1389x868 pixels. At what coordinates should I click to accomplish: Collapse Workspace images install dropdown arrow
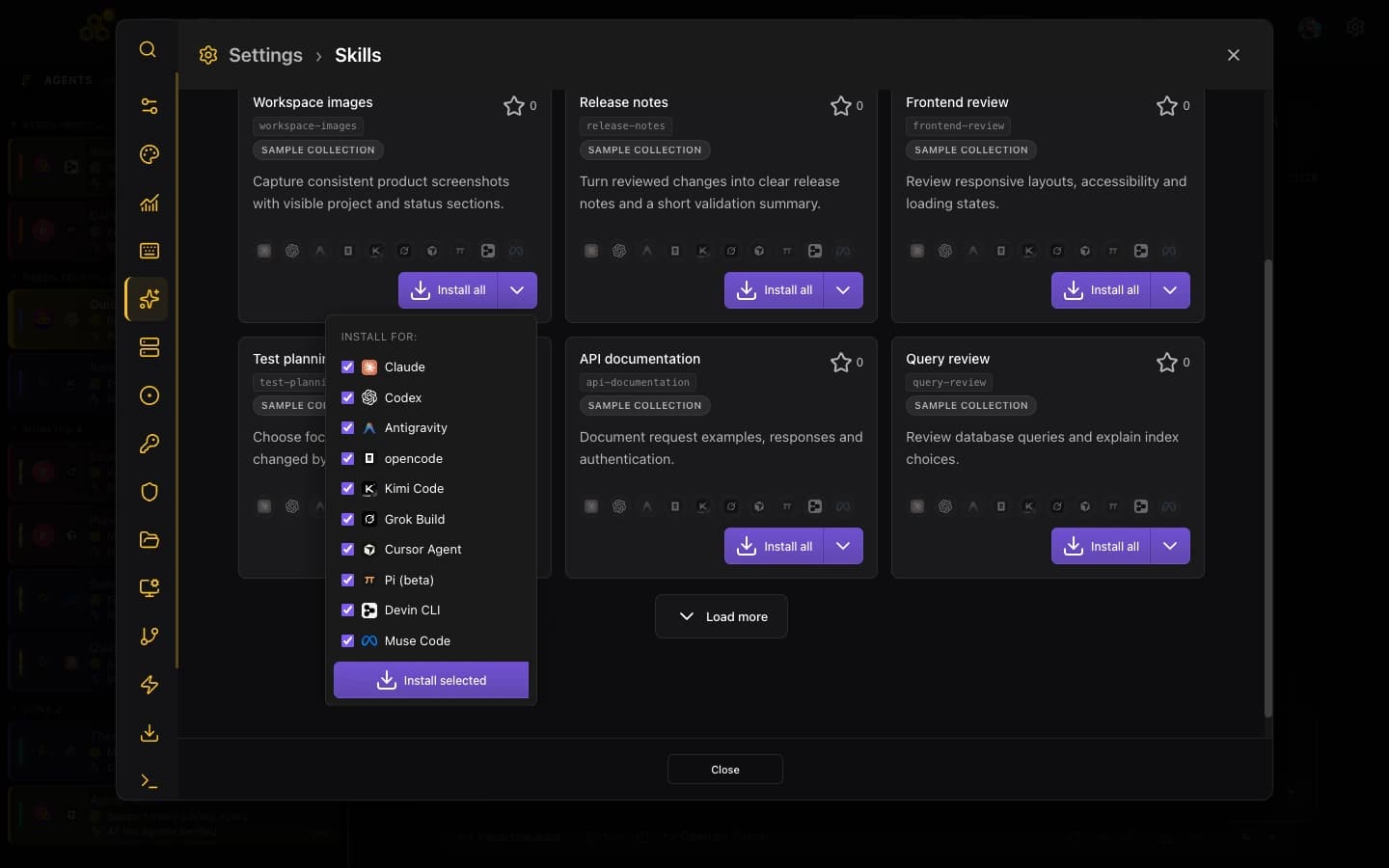(517, 290)
